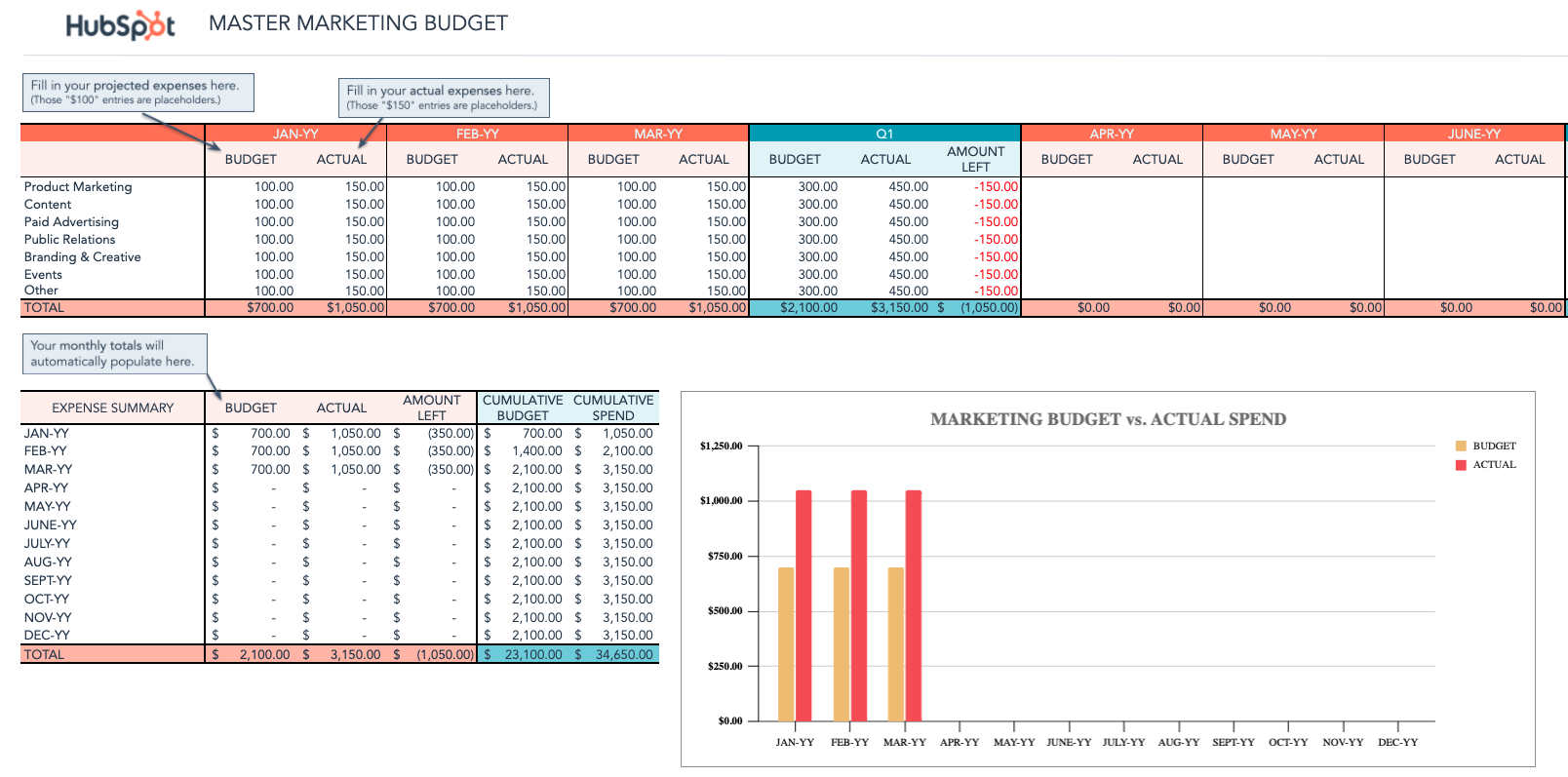The width and height of the screenshot is (1568, 777).
Task: Click the MAR-YY month header
Action: [x=658, y=134]
